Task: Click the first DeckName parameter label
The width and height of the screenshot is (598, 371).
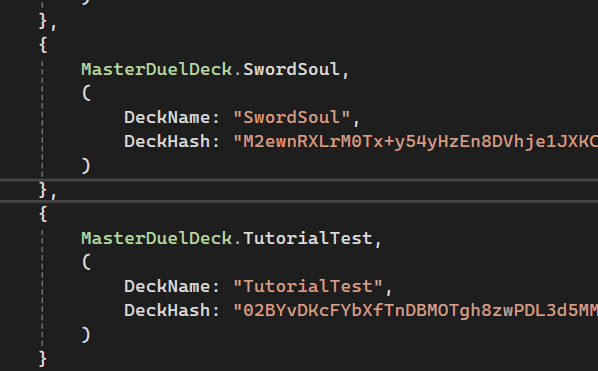Action: pos(167,117)
